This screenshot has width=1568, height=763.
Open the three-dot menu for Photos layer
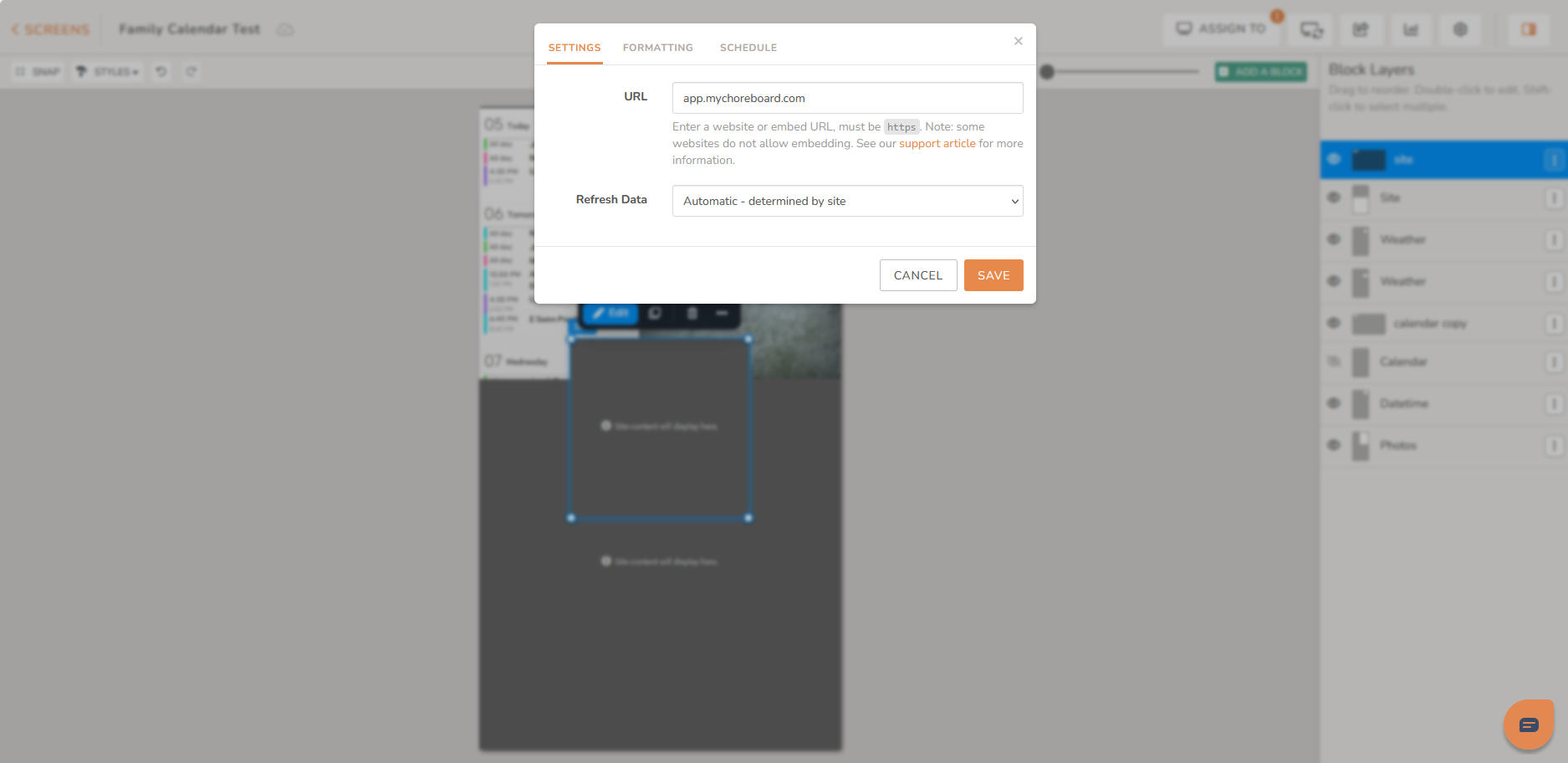(1554, 446)
